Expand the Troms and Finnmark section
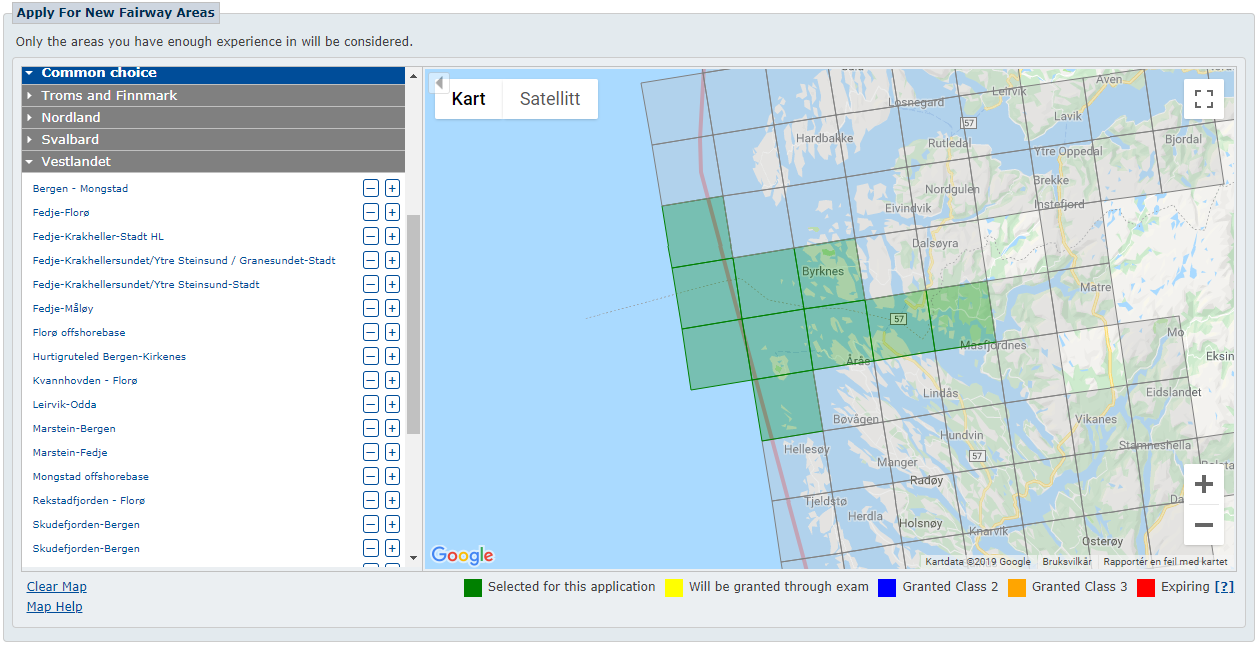Image resolution: width=1257 pixels, height=645 pixels. click(x=109, y=95)
